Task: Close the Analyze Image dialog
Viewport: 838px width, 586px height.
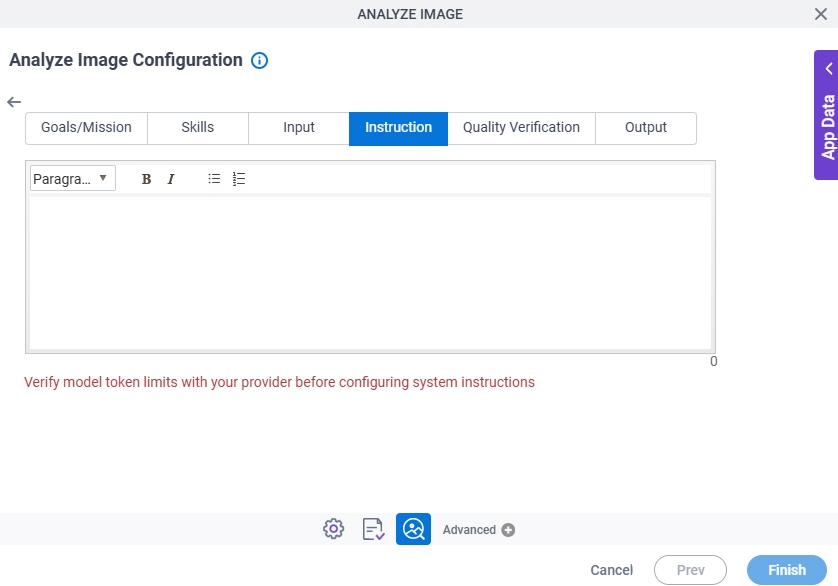Action: [820, 14]
